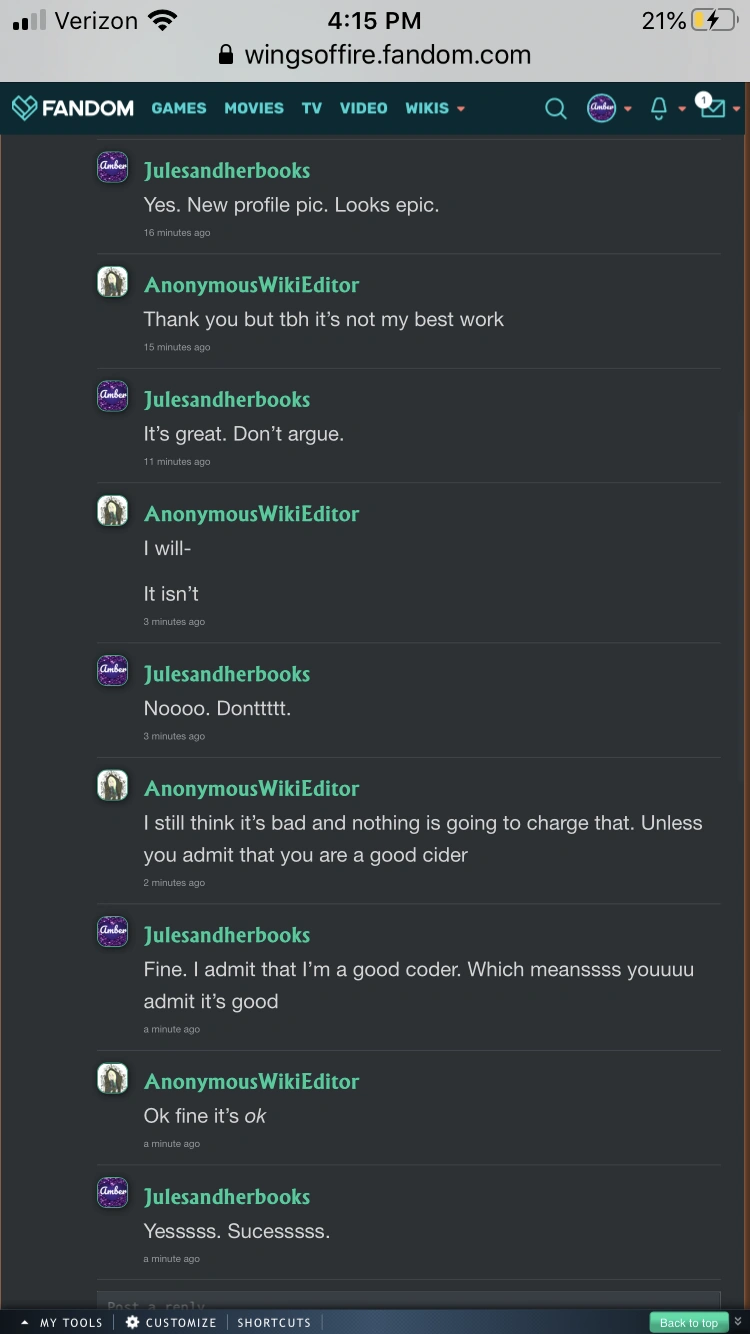Open the messages envelope icon

point(712,108)
